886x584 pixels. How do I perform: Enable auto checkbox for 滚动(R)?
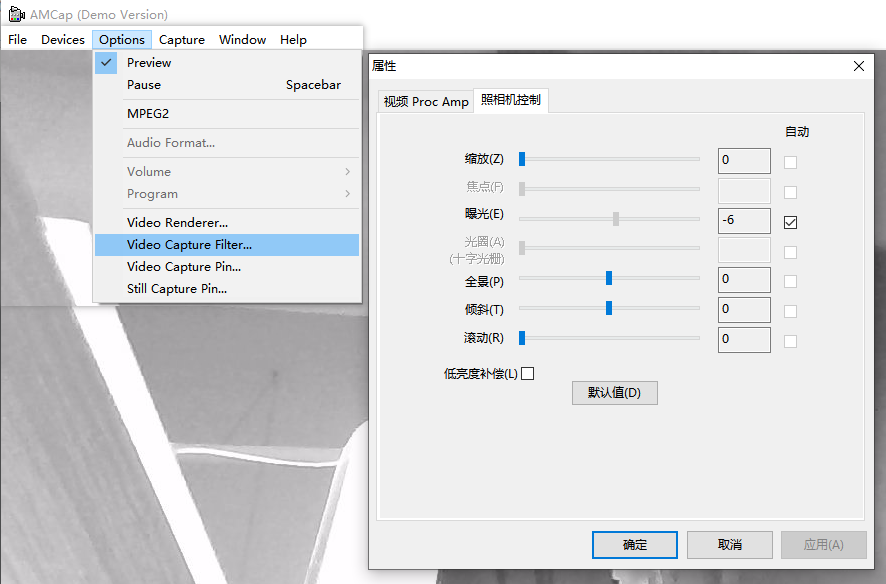coord(791,341)
